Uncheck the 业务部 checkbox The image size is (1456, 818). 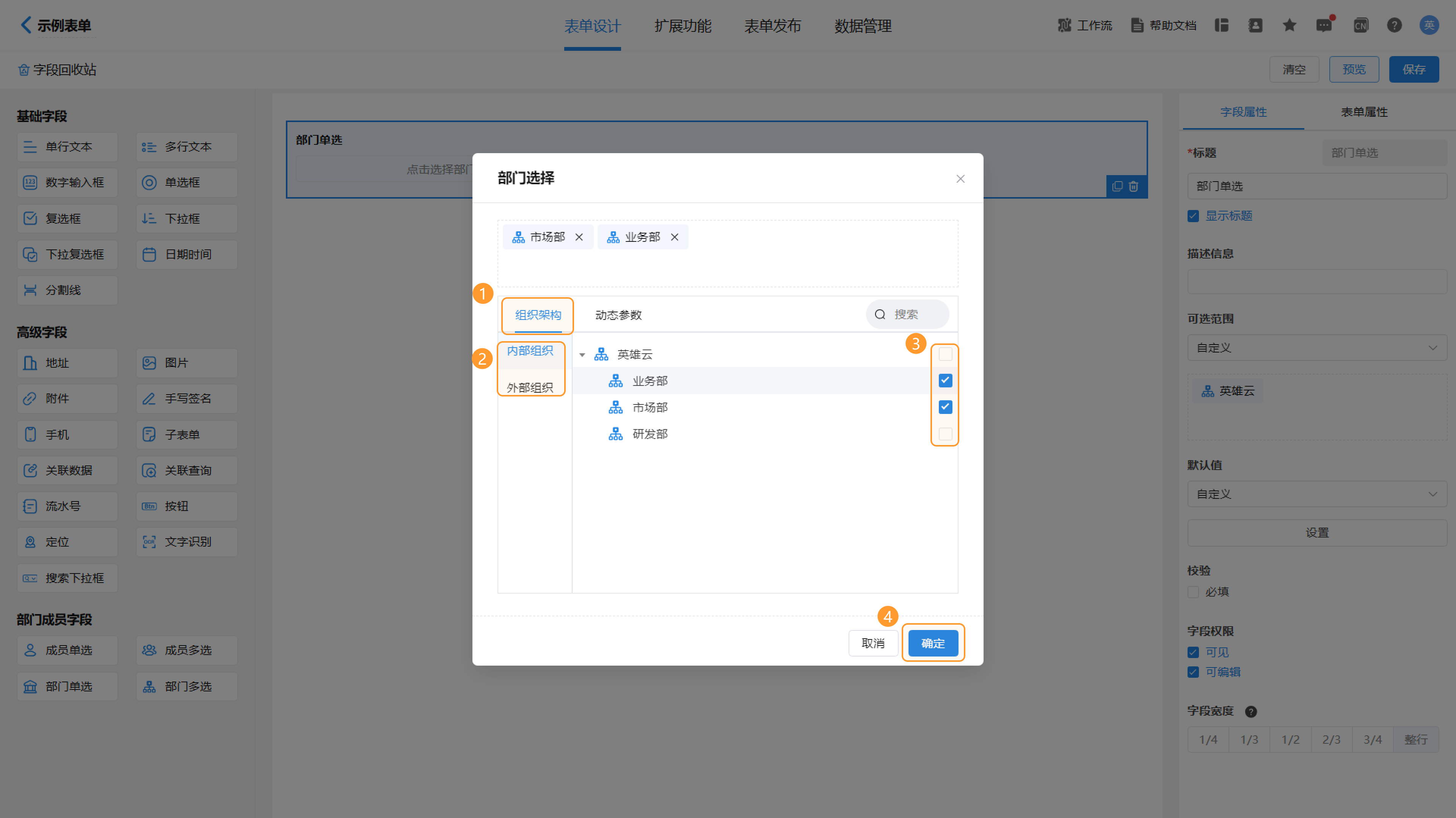(945, 381)
